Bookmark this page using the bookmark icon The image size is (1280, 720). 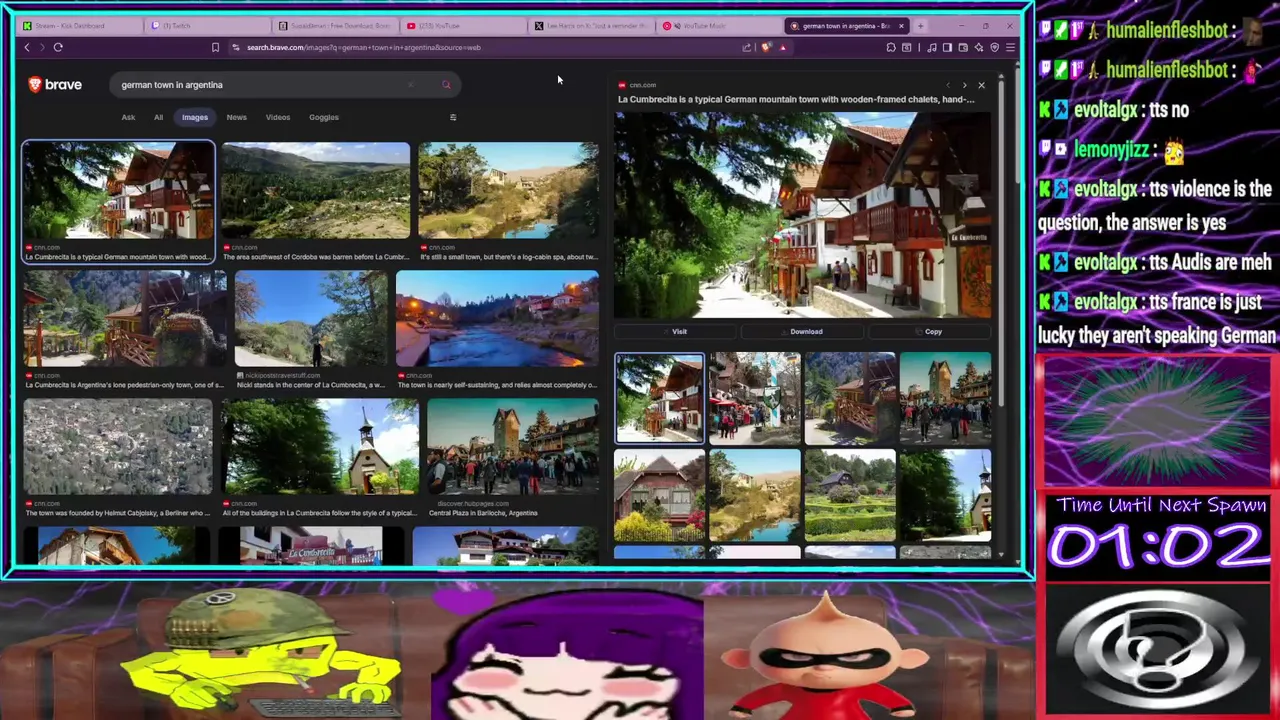click(215, 47)
